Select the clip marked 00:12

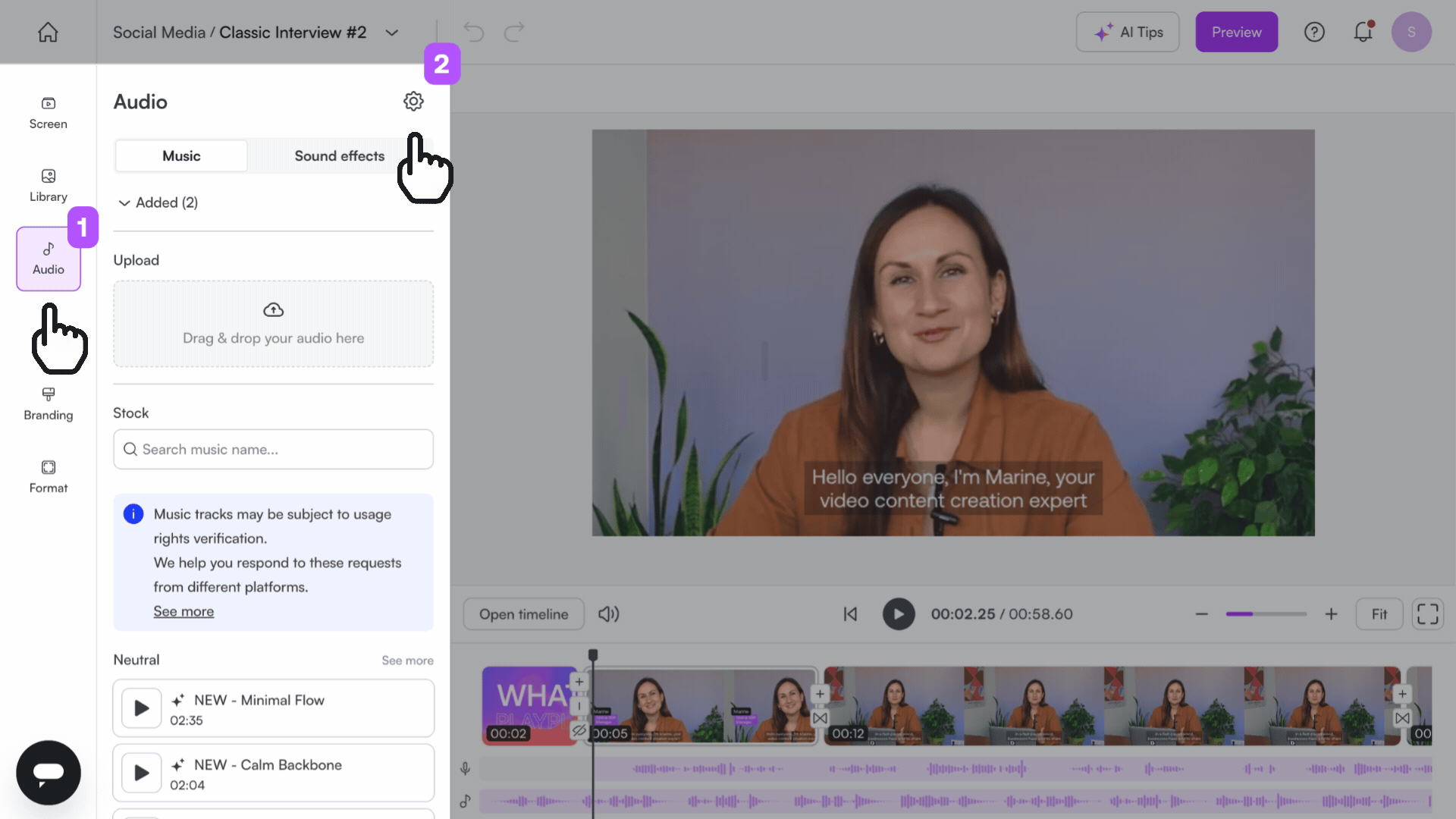pyautogui.click(x=1112, y=706)
